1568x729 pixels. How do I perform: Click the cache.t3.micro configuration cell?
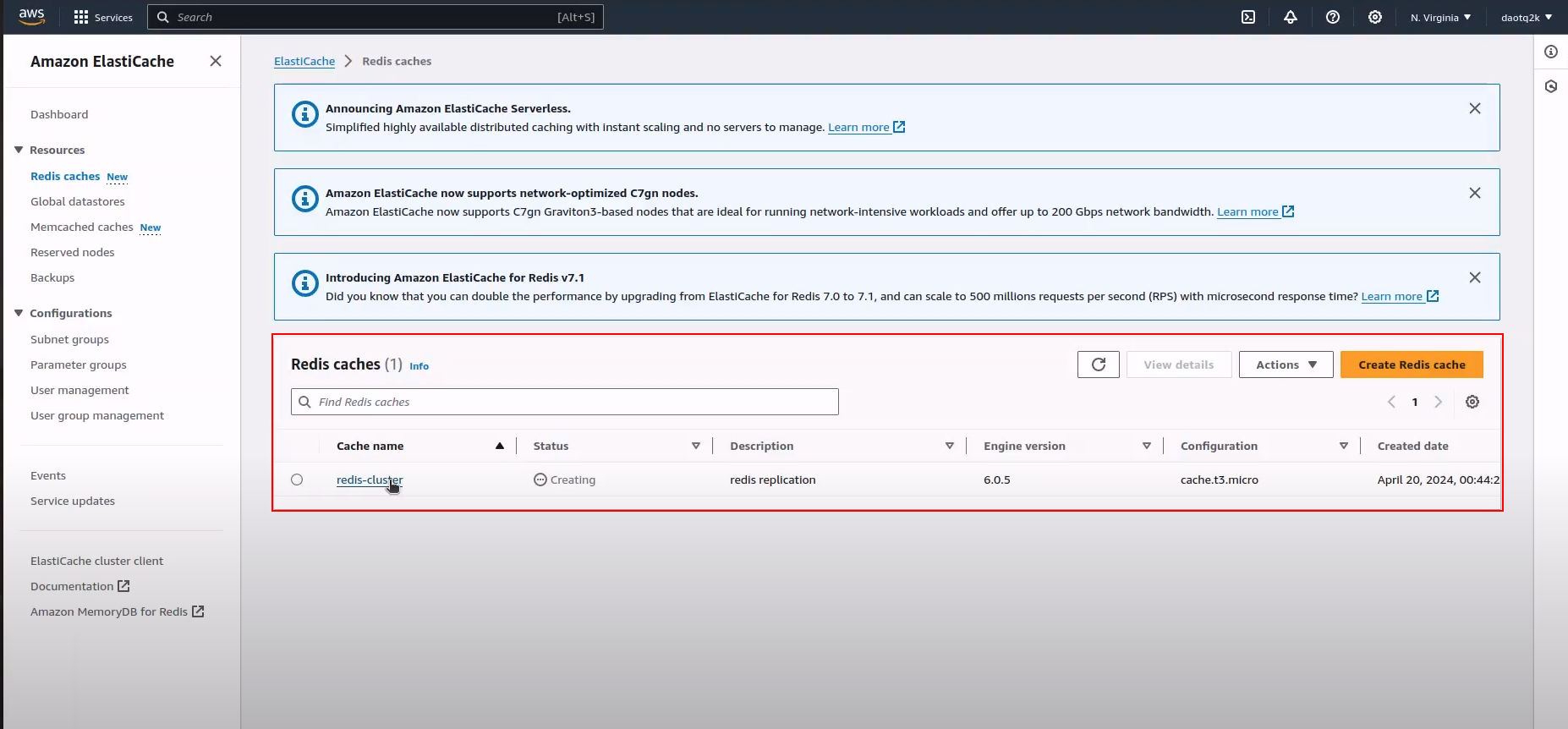point(1220,480)
